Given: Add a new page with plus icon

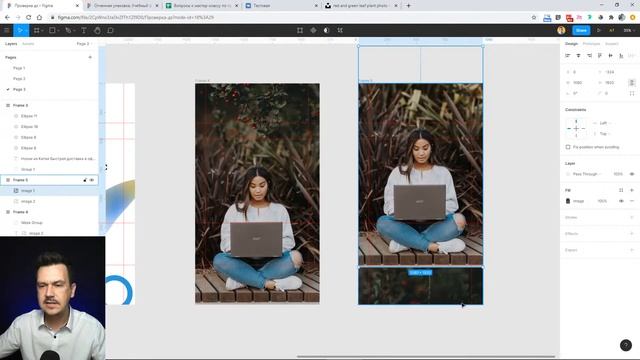Looking at the screenshot, I should click(90, 57).
